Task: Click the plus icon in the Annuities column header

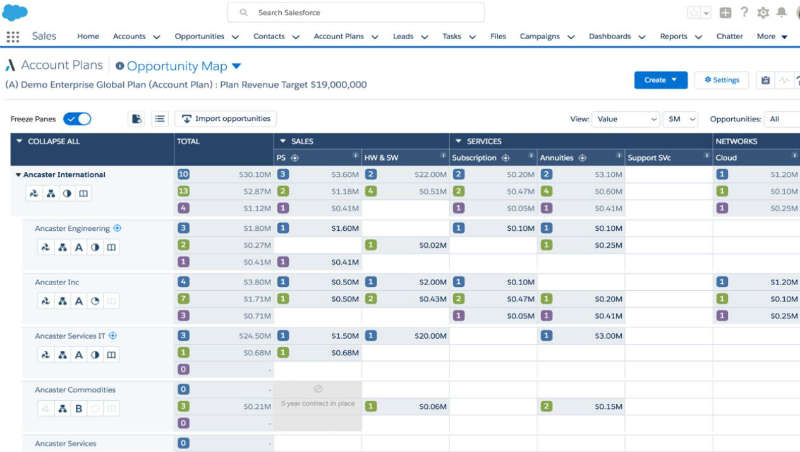Action: [582, 158]
